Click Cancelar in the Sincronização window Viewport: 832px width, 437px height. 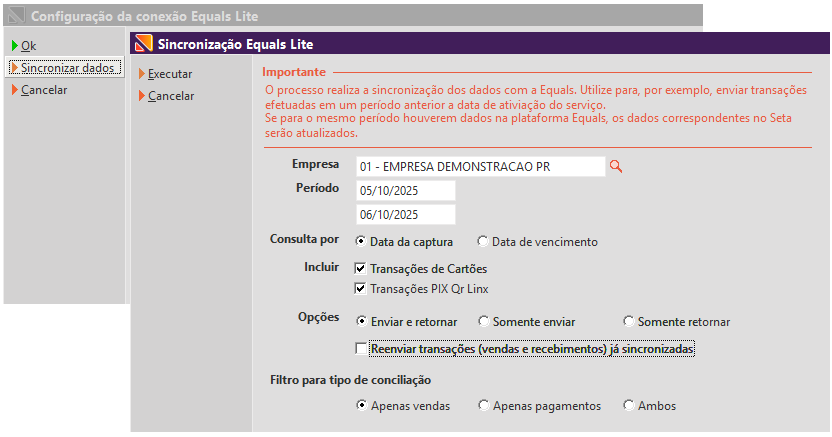coord(170,96)
